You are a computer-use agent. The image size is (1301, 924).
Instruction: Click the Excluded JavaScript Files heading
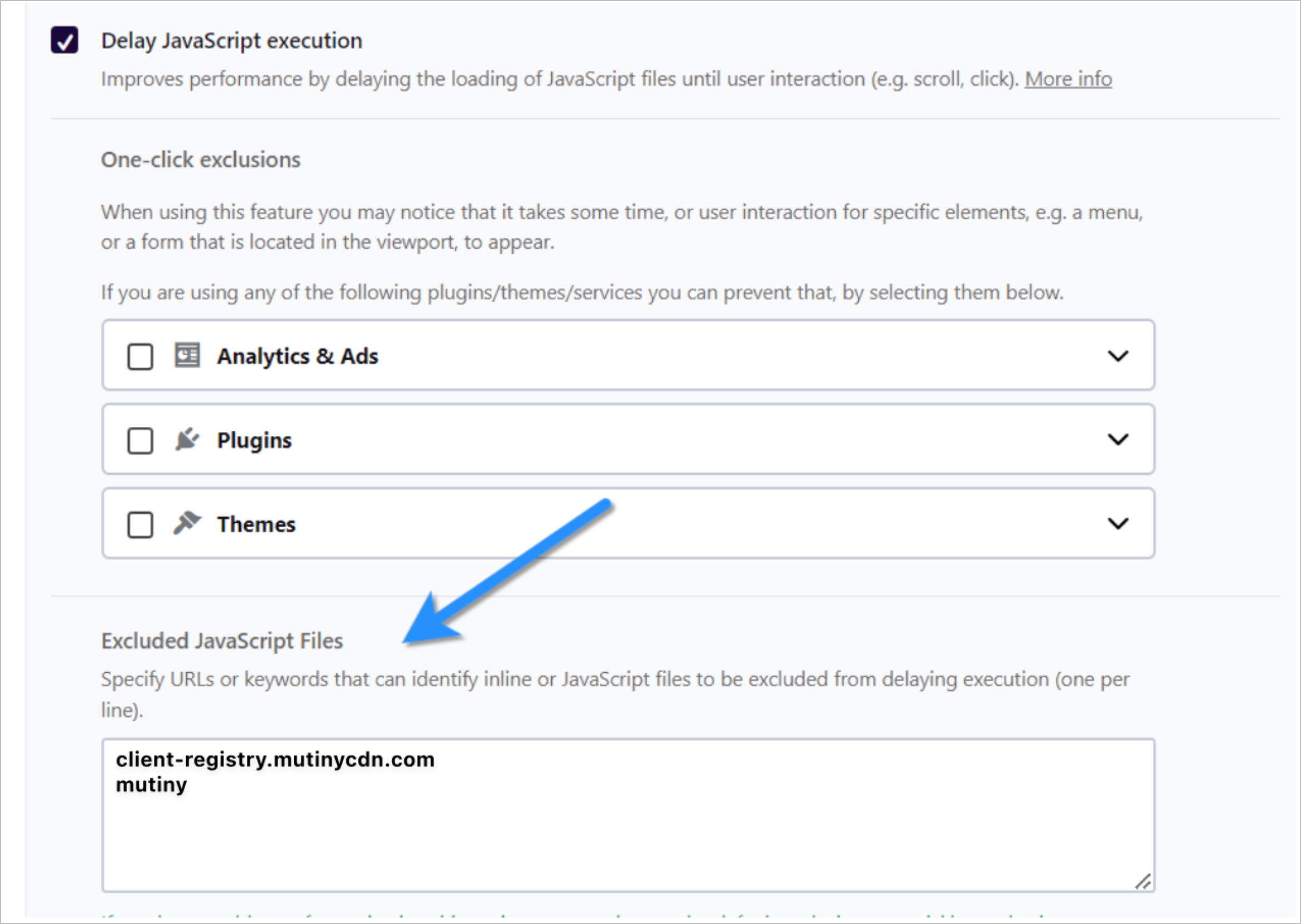[x=222, y=641]
